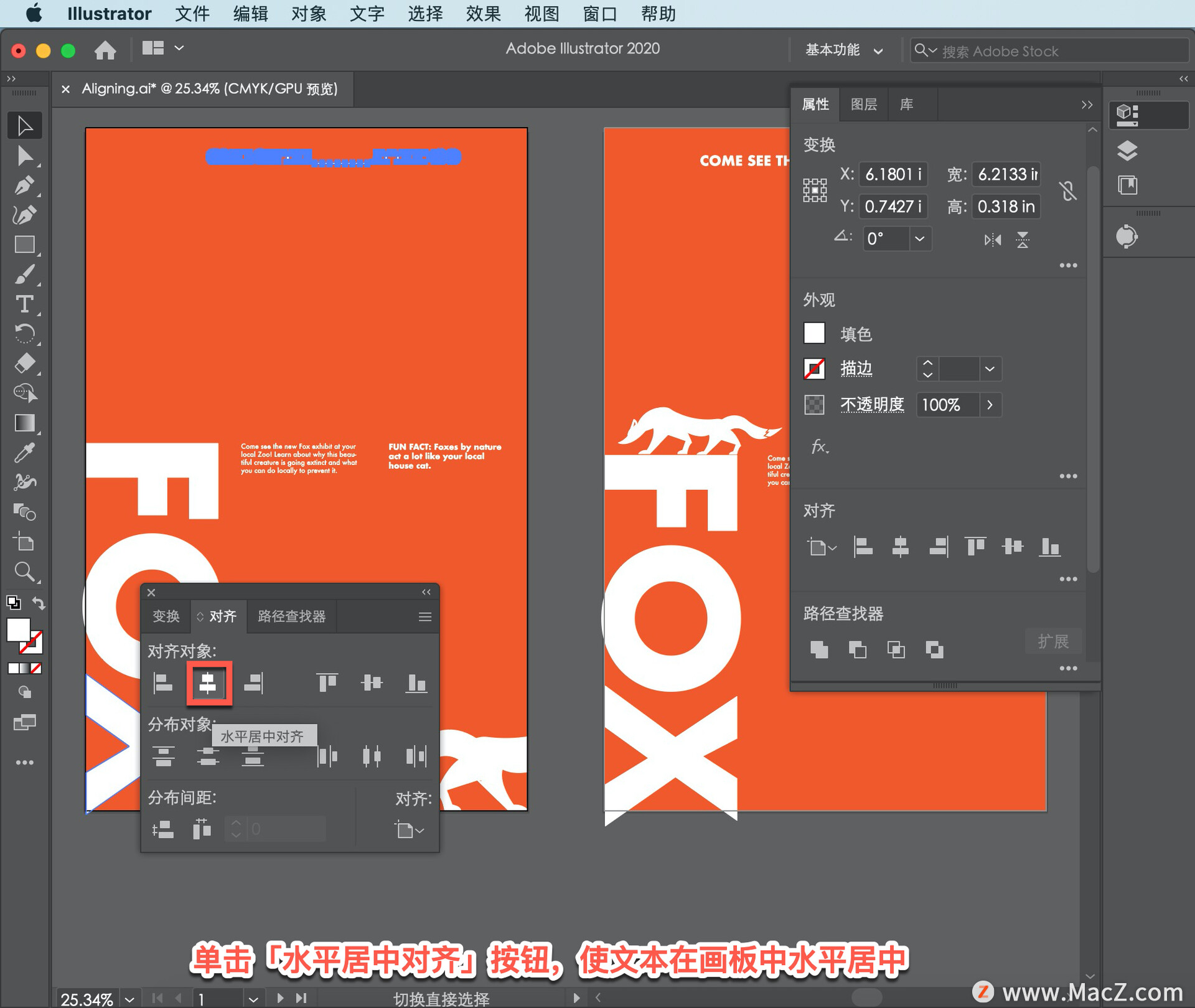
Task: Click Minus Front icon in Pathfinder section
Action: click(x=858, y=649)
